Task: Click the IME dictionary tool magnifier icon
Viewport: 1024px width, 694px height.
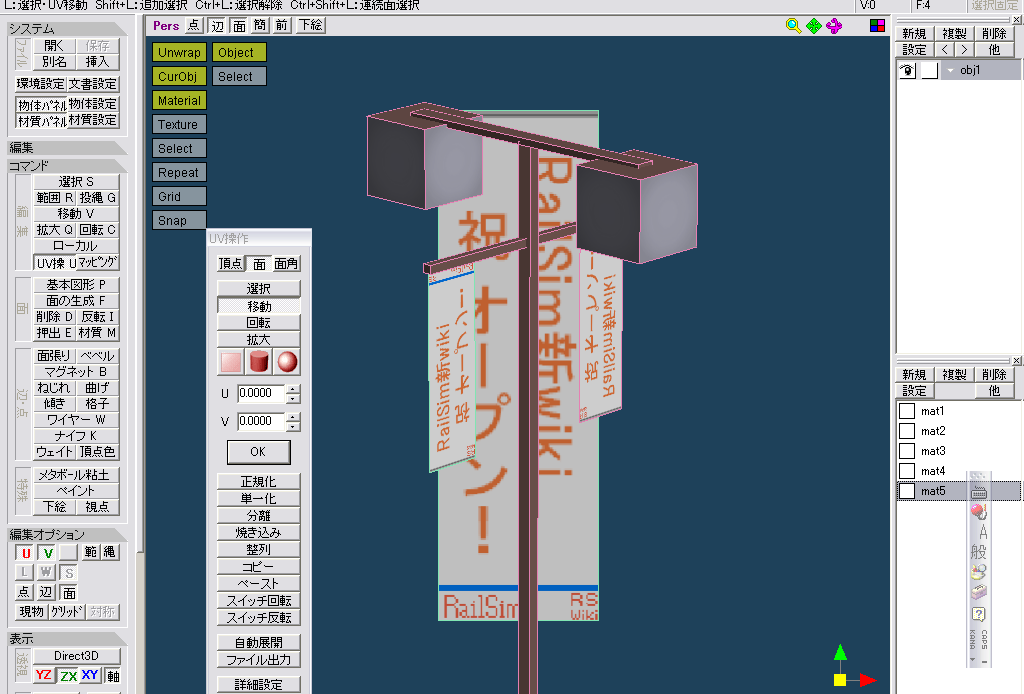Action: click(x=978, y=573)
